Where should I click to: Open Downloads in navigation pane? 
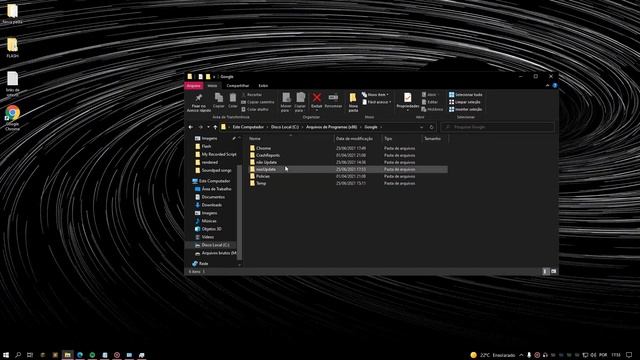pyautogui.click(x=209, y=205)
